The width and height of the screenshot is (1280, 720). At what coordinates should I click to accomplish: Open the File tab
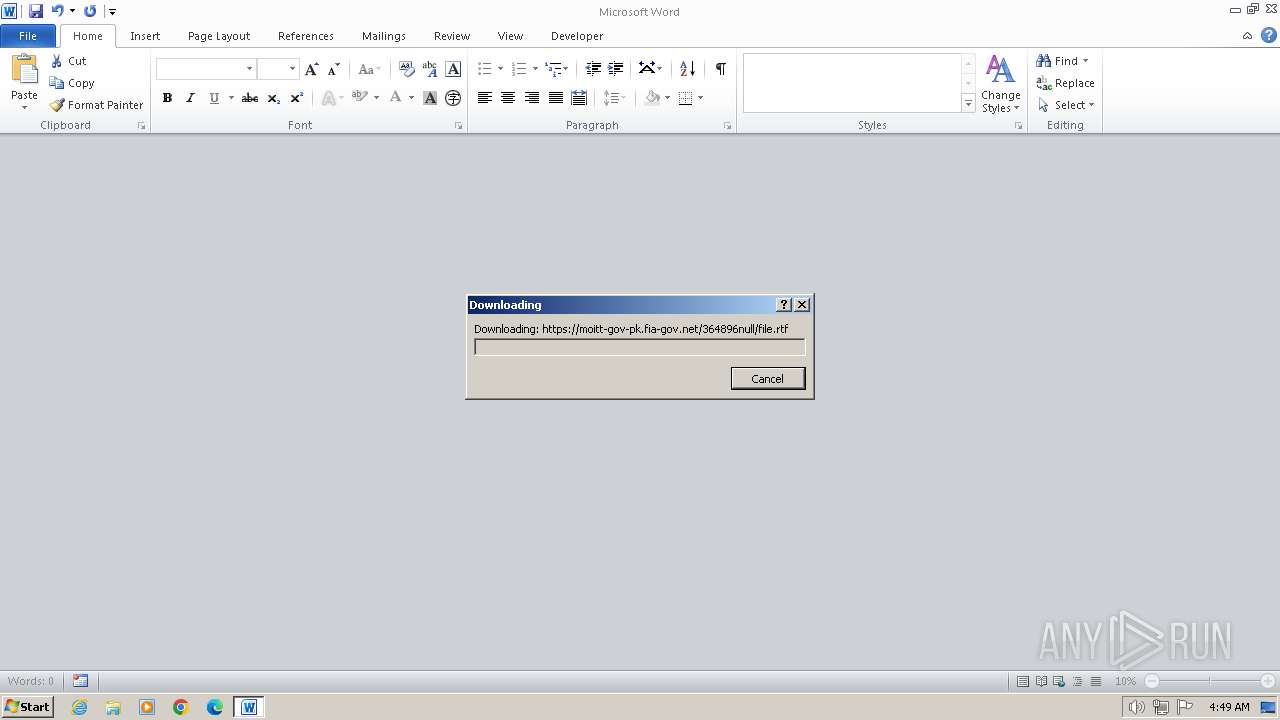click(28, 36)
